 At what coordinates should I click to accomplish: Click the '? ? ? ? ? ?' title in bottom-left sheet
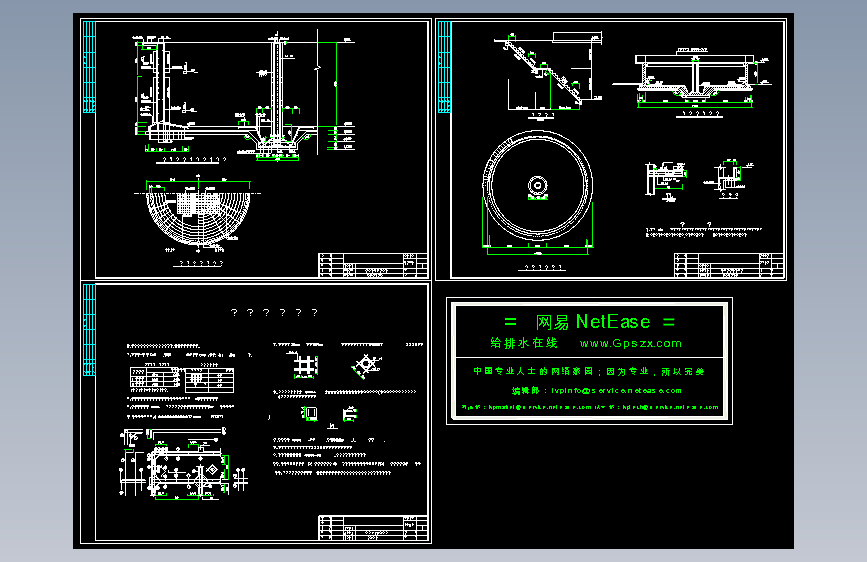pyautogui.click(x=274, y=313)
